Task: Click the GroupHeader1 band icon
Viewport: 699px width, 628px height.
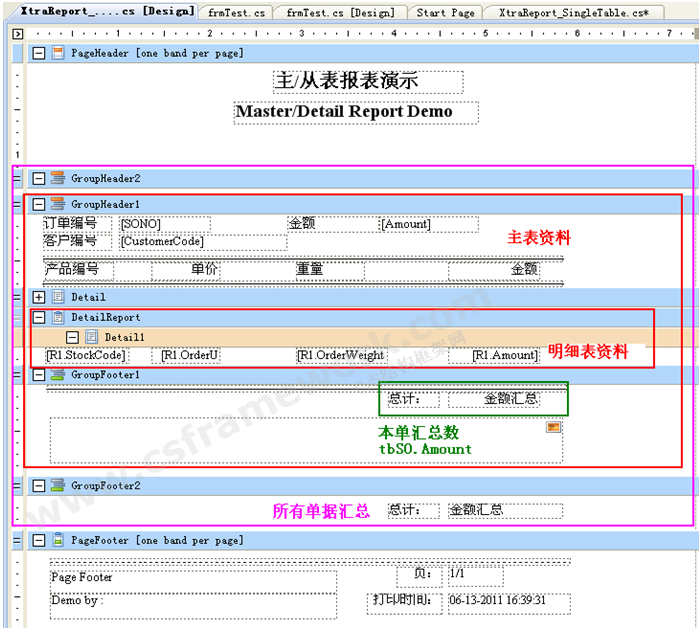Action: coord(58,203)
